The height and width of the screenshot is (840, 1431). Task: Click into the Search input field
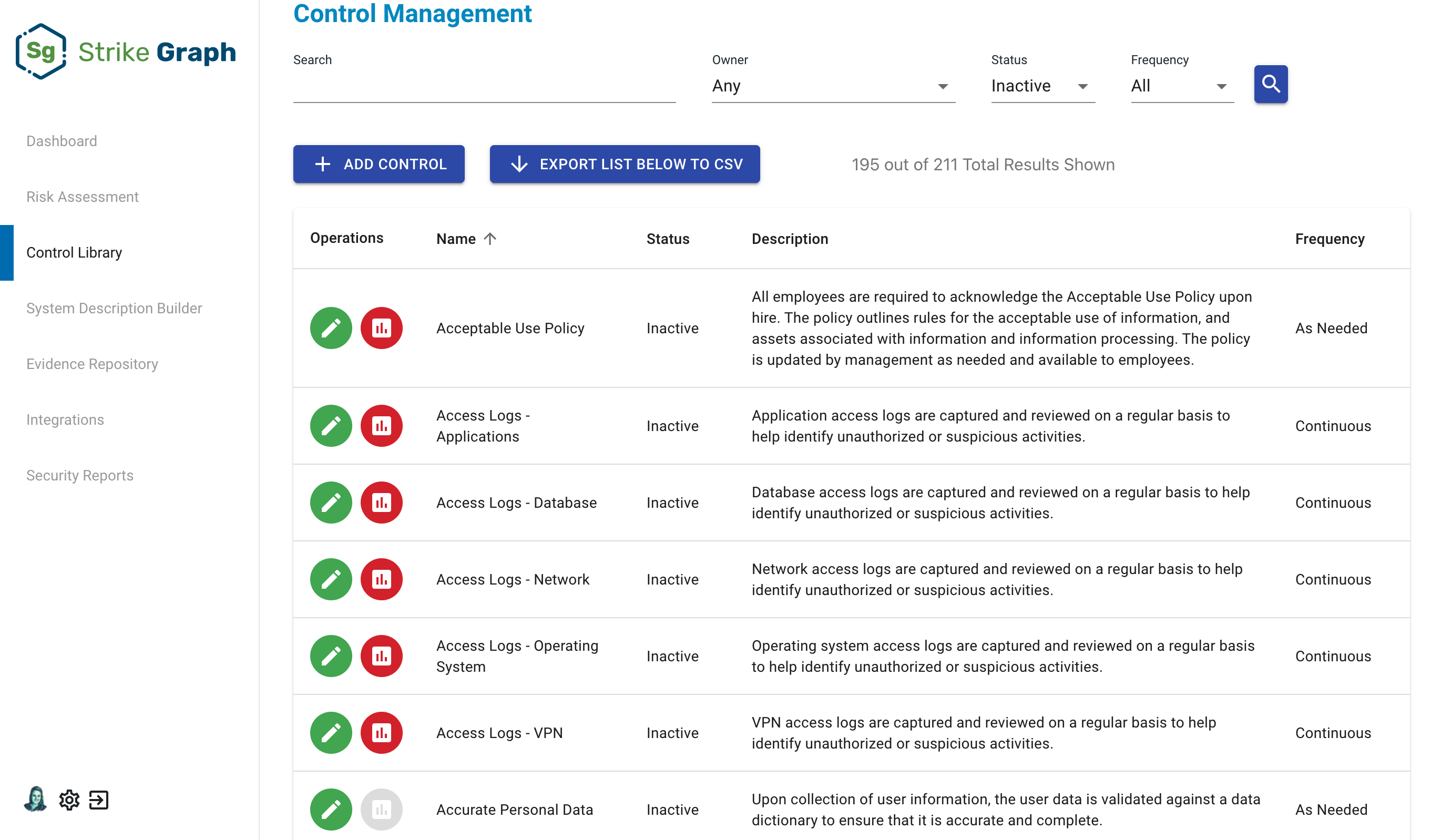(x=484, y=86)
